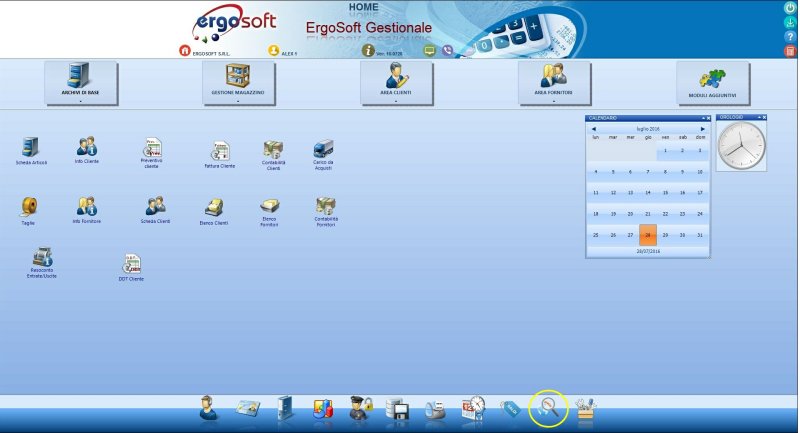800x433 pixels.
Task: Open Preventivo cliente
Action: click(152, 152)
